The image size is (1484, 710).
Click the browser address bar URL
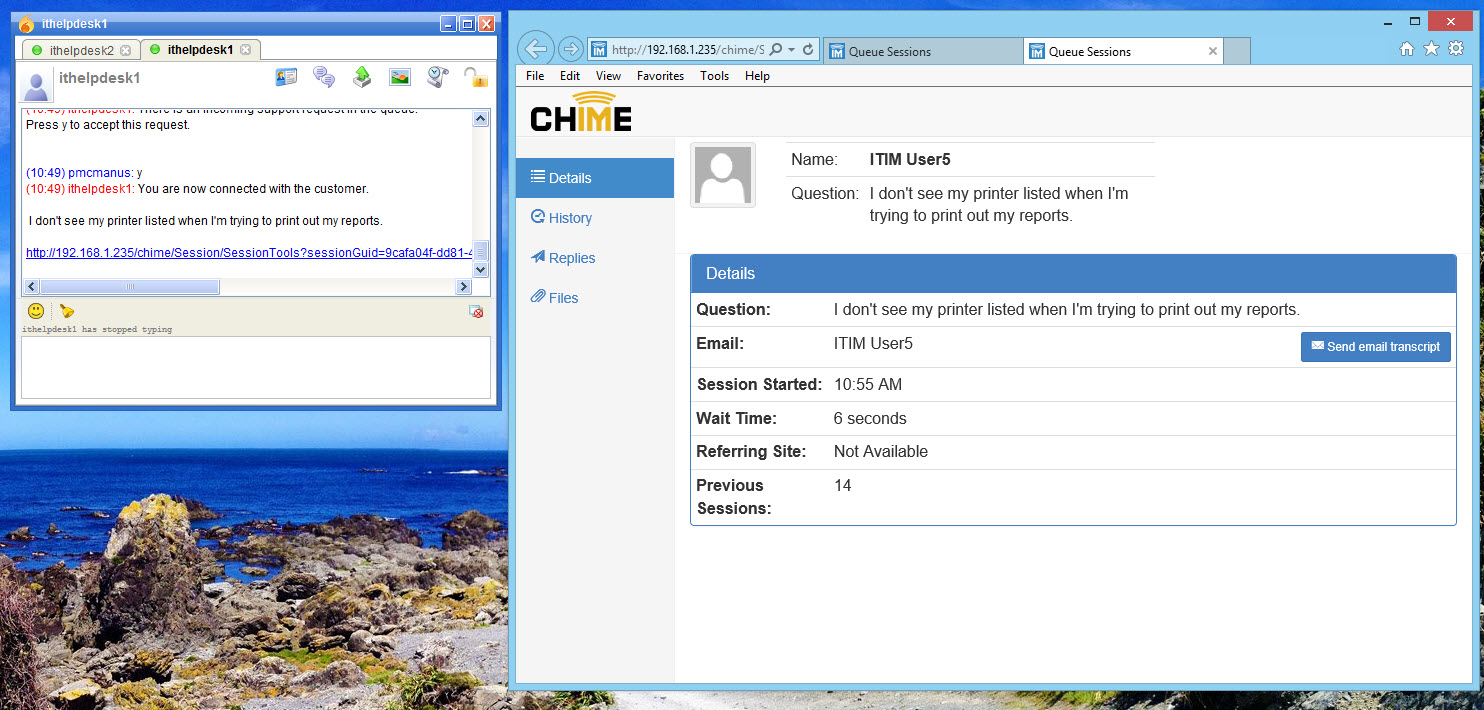[x=688, y=50]
